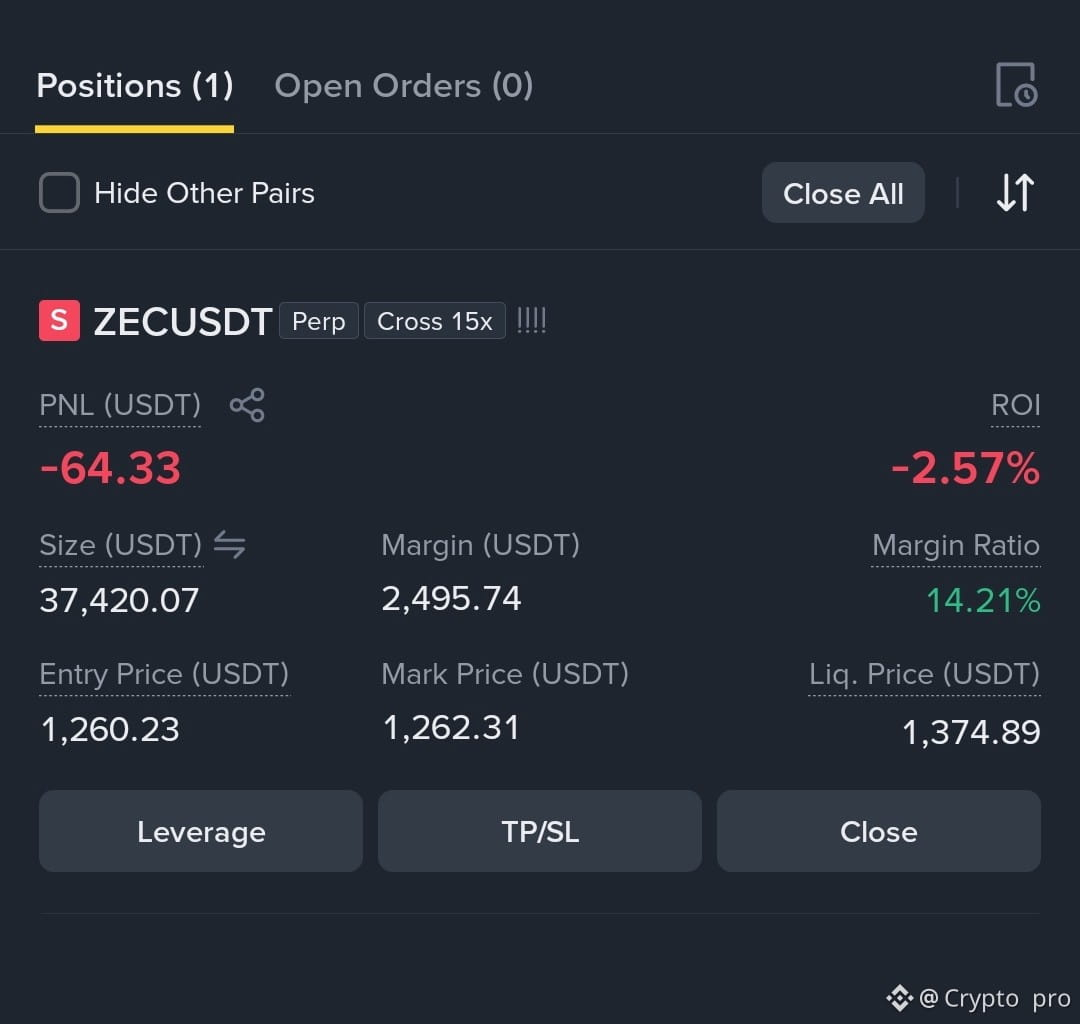Enable the Hide Other Pairs checkbox
Image resolution: width=1080 pixels, height=1024 pixels.
(59, 193)
